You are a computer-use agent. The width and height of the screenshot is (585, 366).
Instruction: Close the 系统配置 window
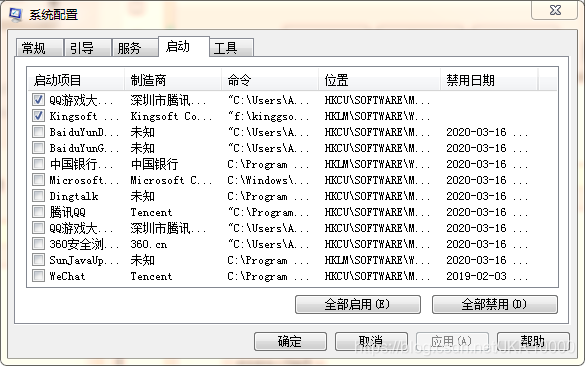pos(555,10)
